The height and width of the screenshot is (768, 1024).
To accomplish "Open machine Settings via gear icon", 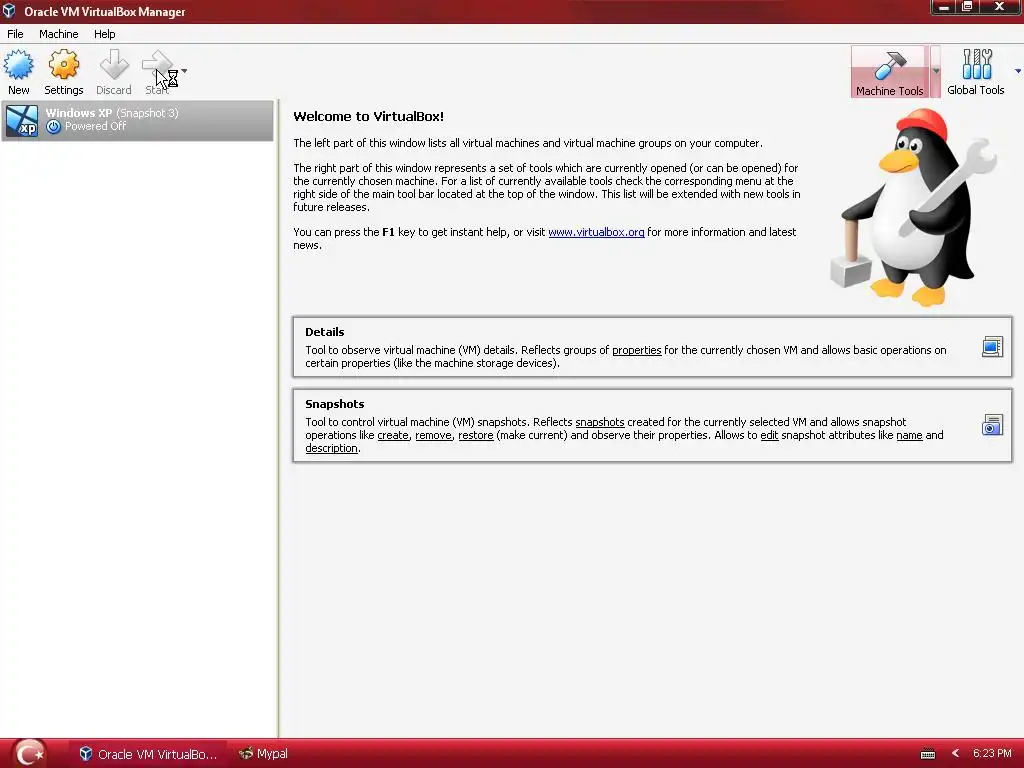I will 63,65.
